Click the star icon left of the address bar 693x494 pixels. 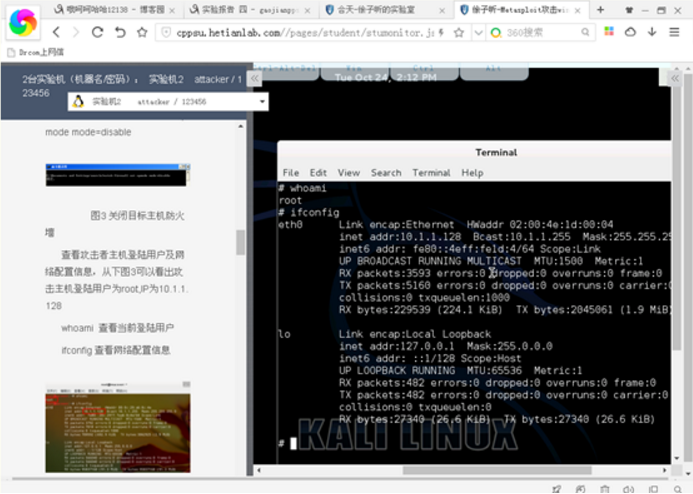coord(142,32)
